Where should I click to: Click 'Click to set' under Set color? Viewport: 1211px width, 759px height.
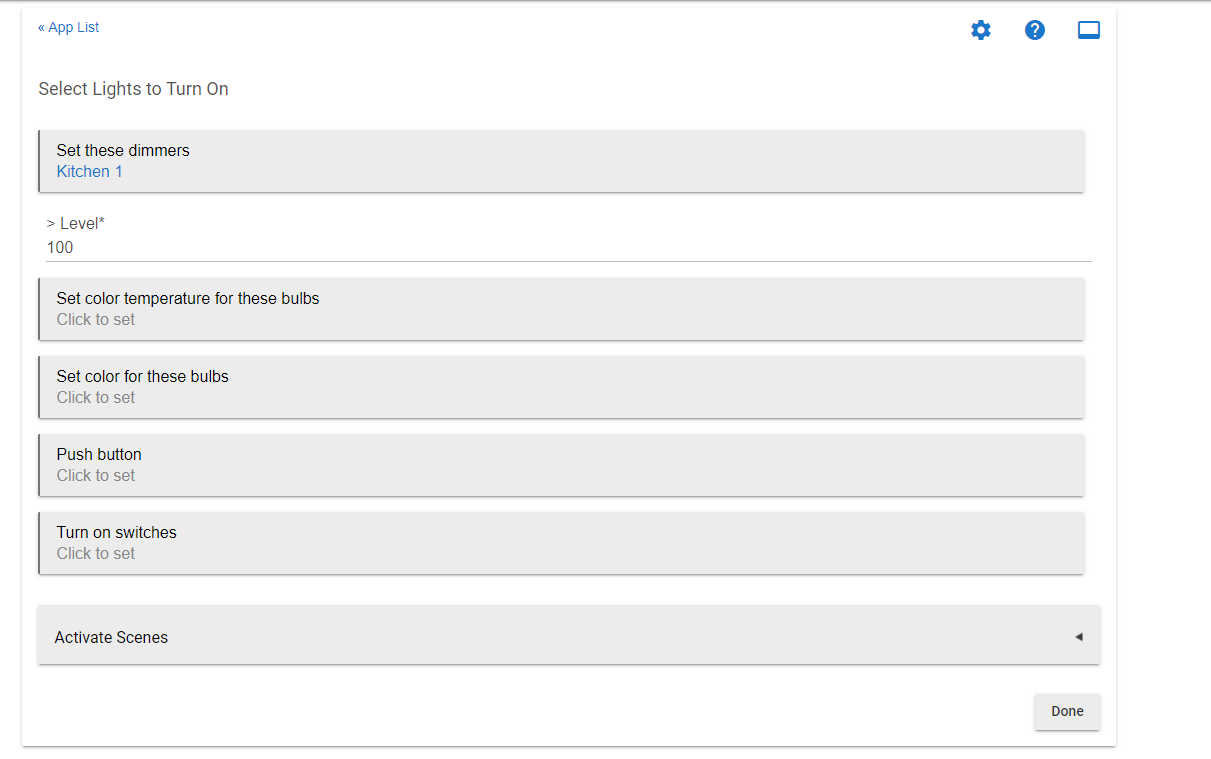(x=95, y=398)
